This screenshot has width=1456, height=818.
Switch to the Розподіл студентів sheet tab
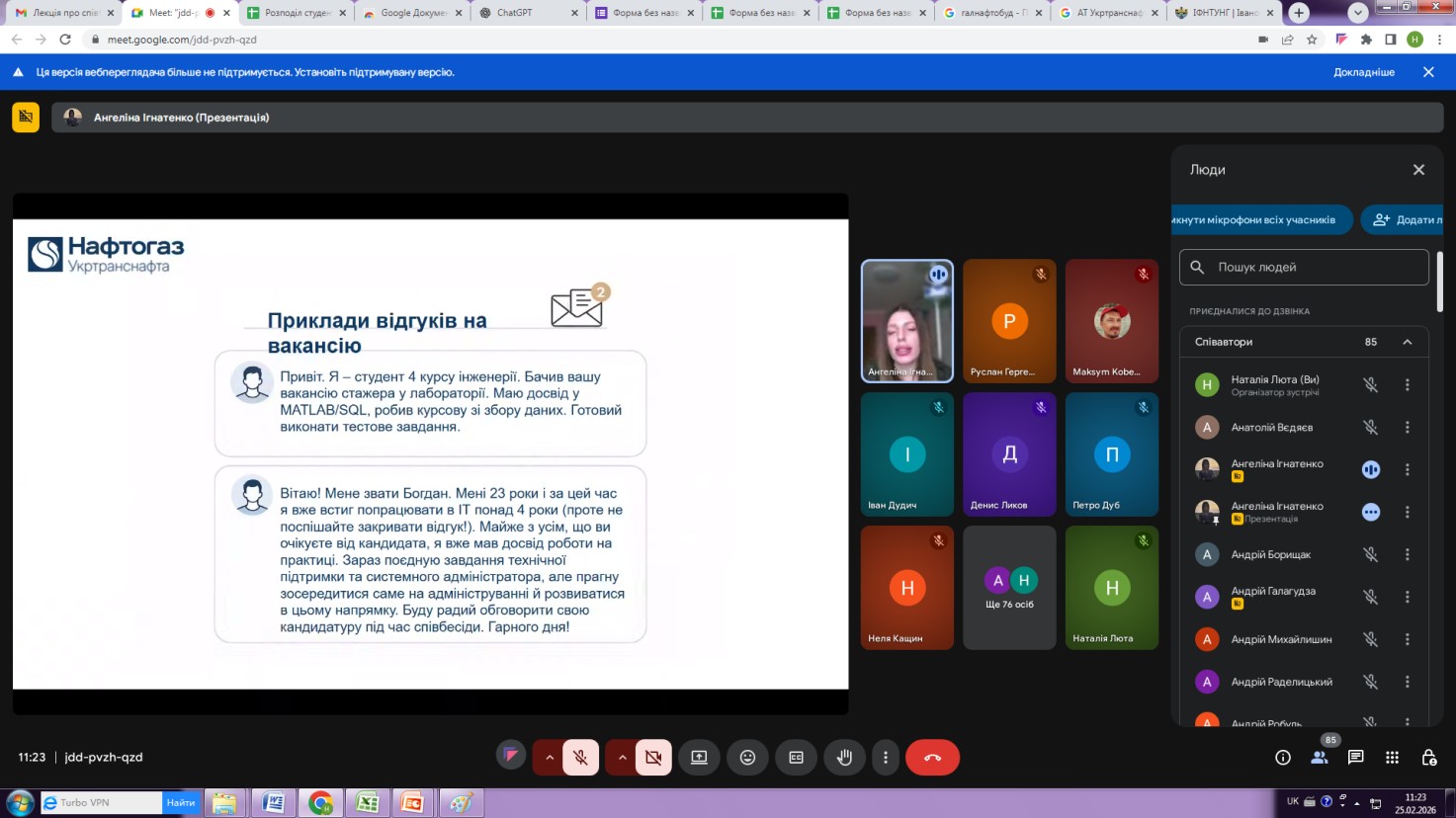[296, 13]
